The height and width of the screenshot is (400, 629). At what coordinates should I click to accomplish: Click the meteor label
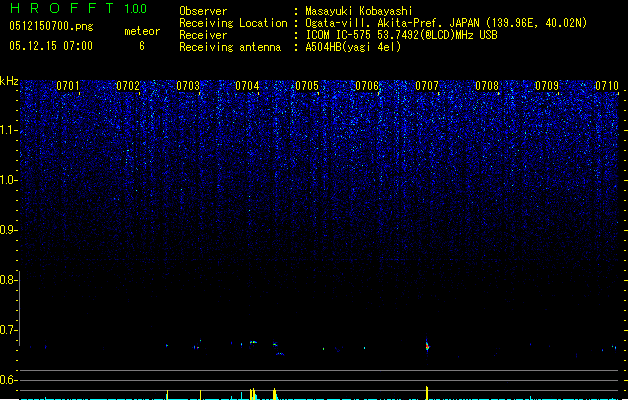142,31
